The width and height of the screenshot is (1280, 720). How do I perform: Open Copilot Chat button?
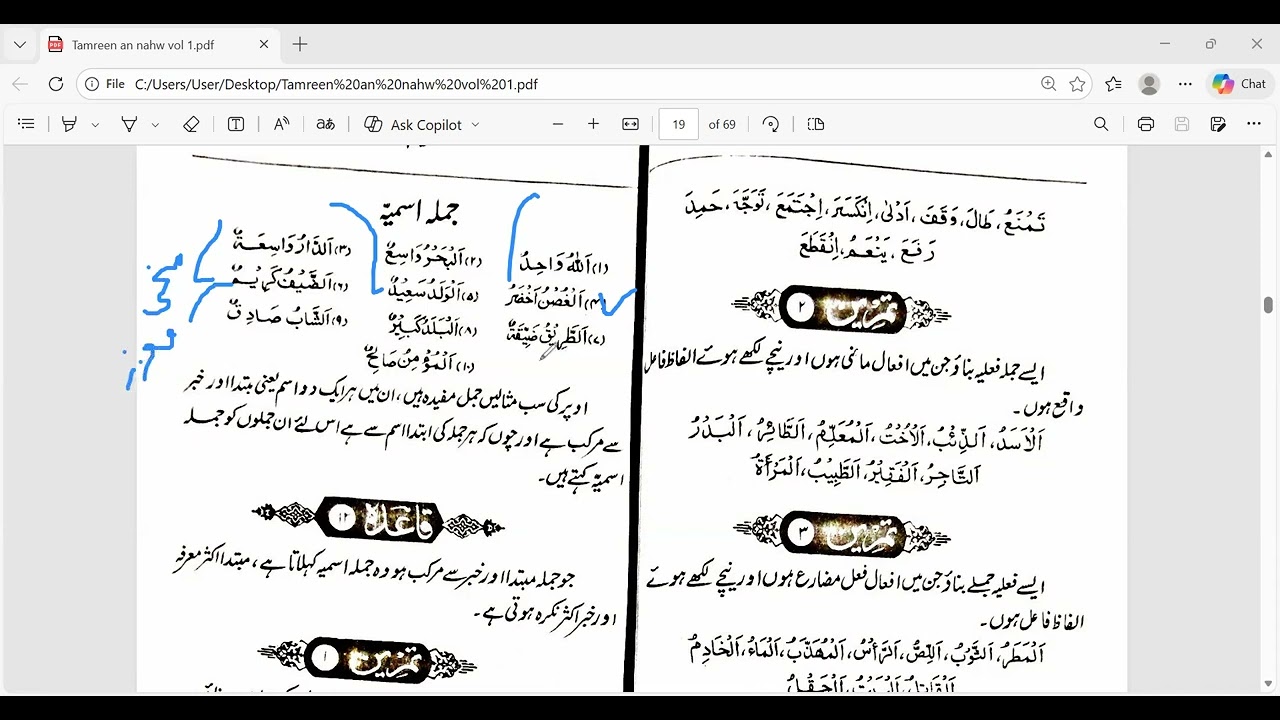click(x=1240, y=84)
